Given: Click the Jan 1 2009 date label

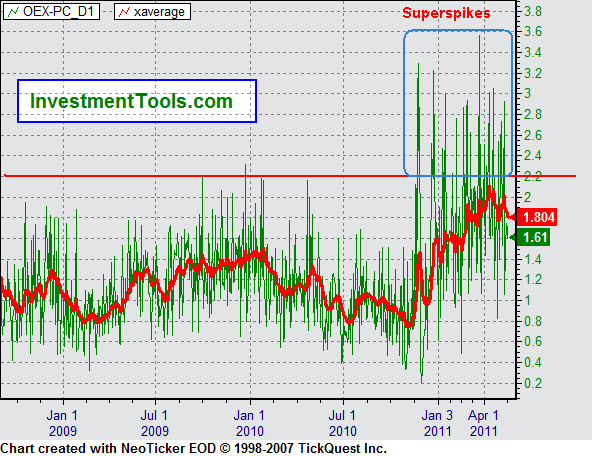Looking at the screenshot, I should [x=63, y=423].
